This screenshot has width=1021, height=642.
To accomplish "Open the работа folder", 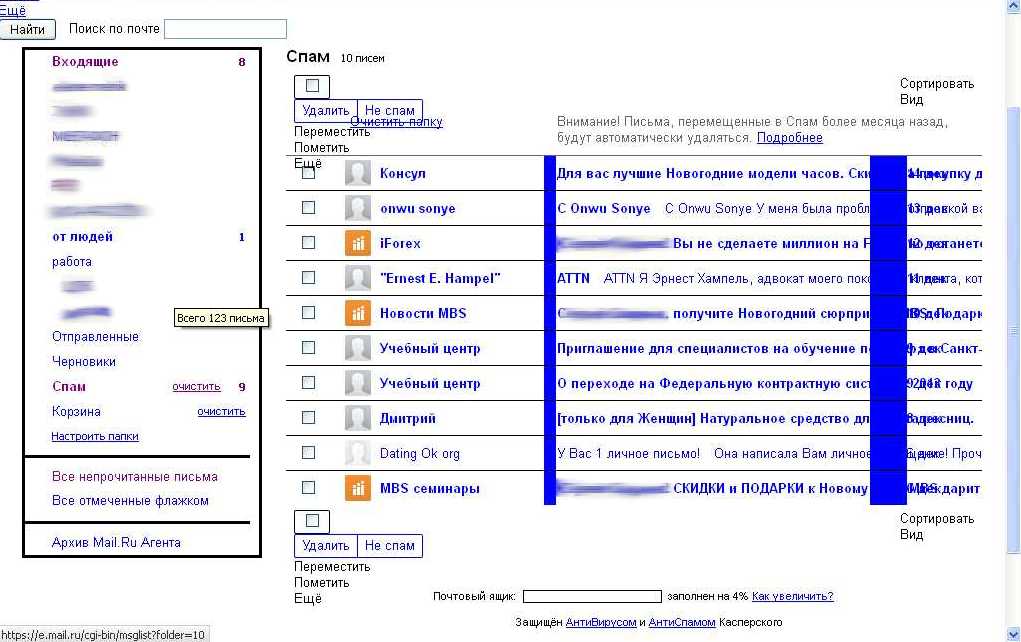I will [72, 262].
